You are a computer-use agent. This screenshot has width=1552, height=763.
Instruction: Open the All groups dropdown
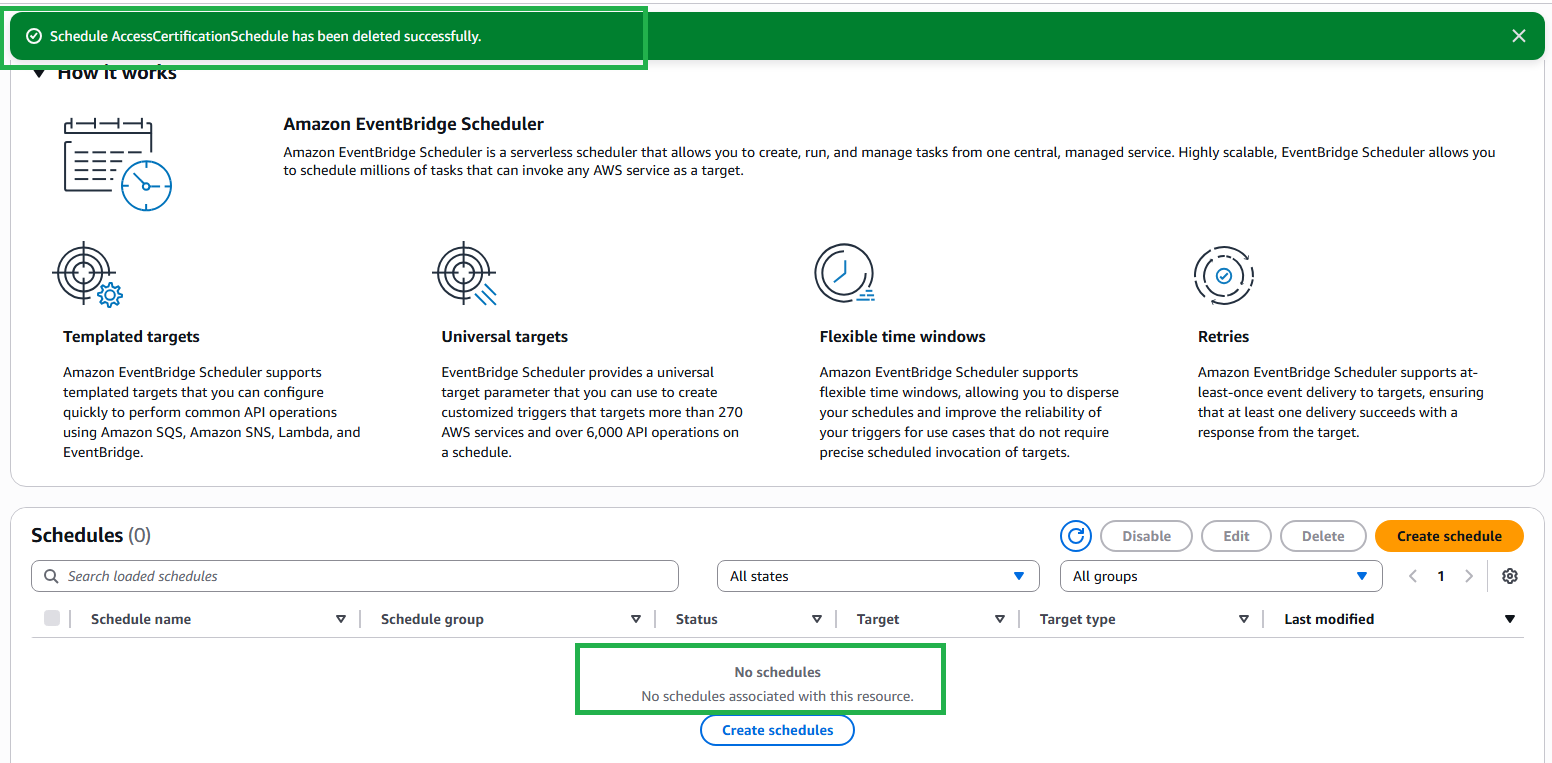(x=1221, y=576)
